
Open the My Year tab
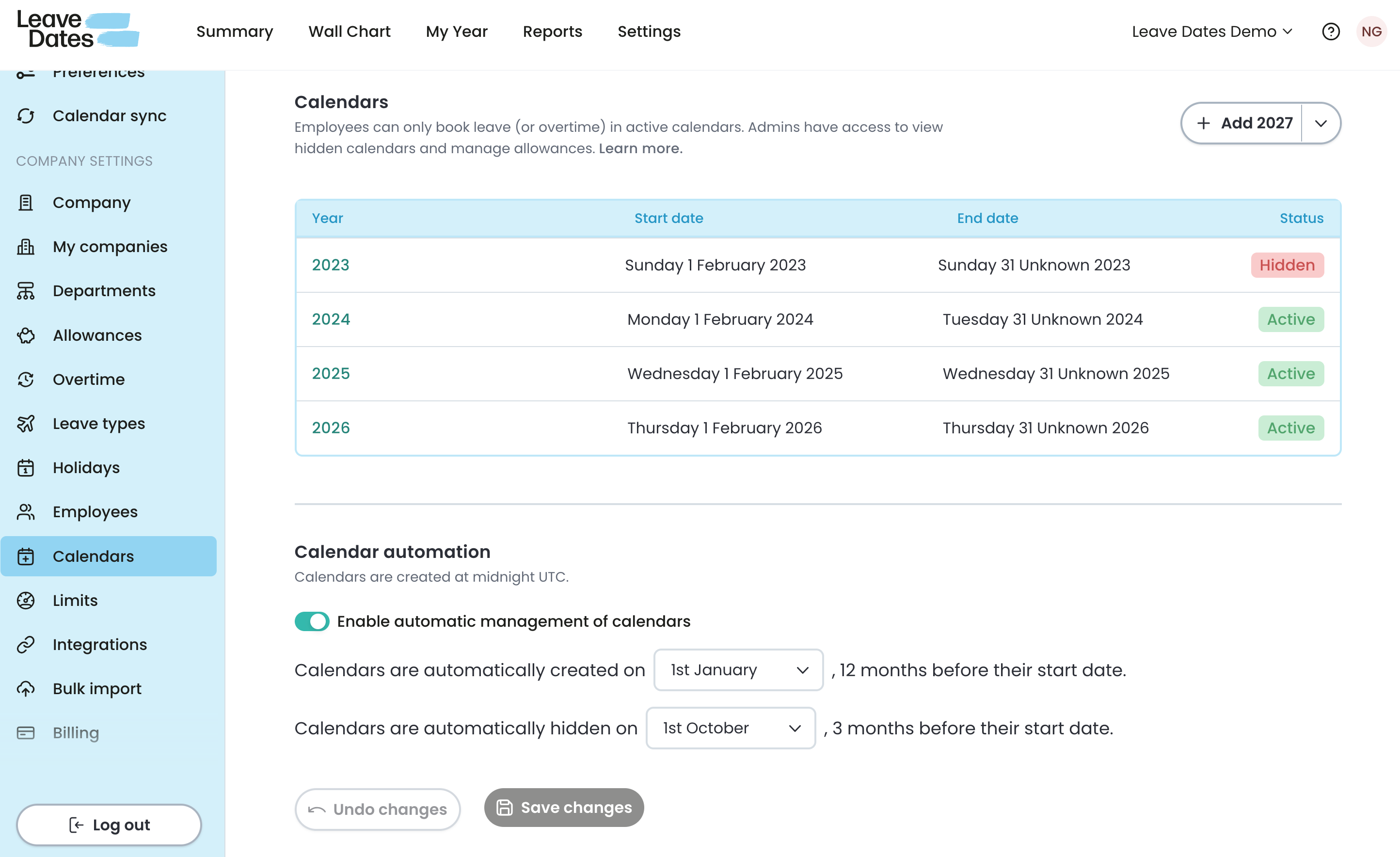point(457,32)
